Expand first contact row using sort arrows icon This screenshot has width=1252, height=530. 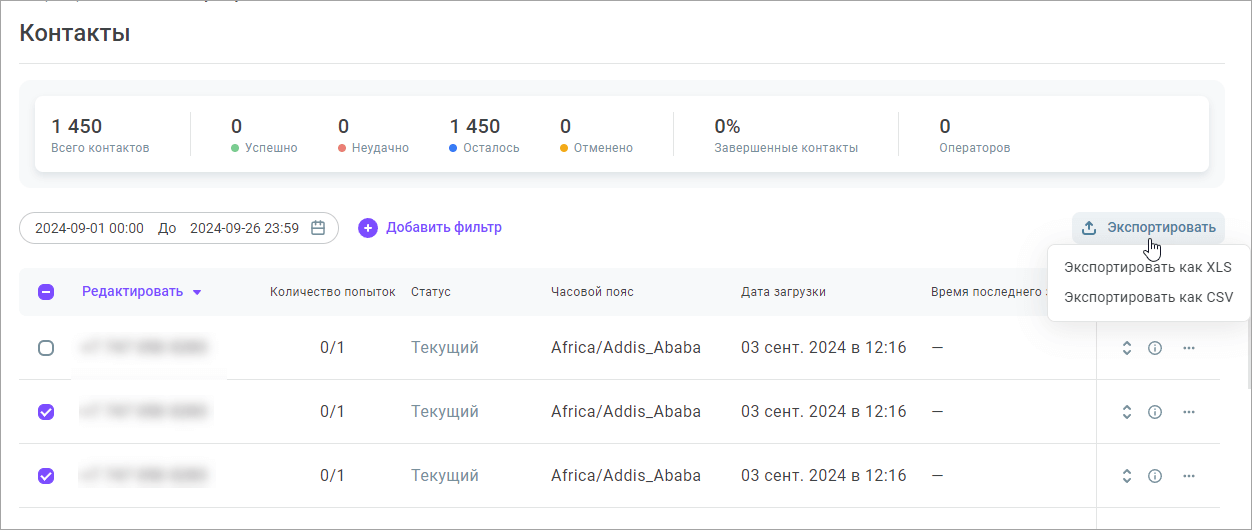(x=1126, y=348)
